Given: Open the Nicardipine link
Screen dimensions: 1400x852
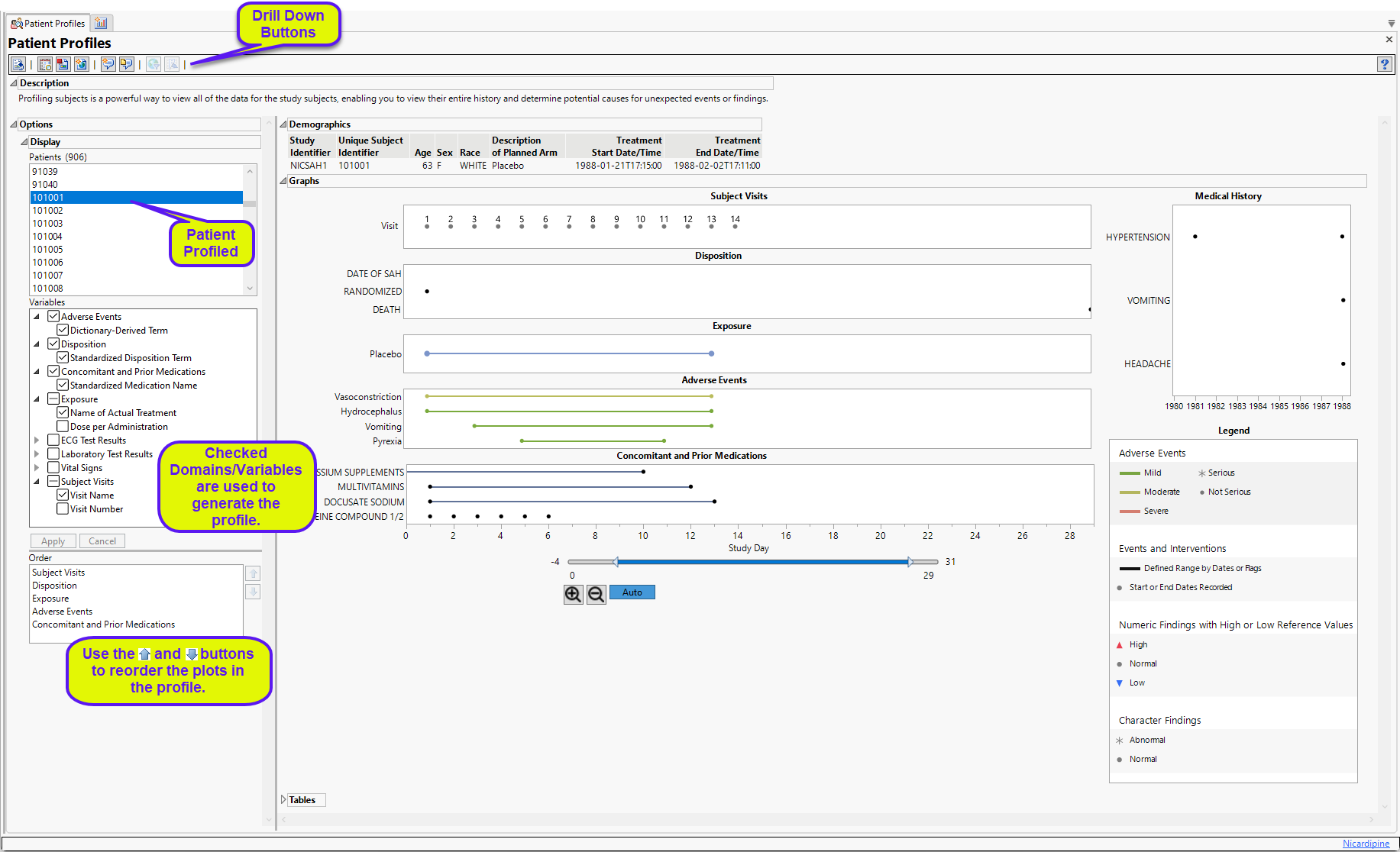Looking at the screenshot, I should 1366,844.
